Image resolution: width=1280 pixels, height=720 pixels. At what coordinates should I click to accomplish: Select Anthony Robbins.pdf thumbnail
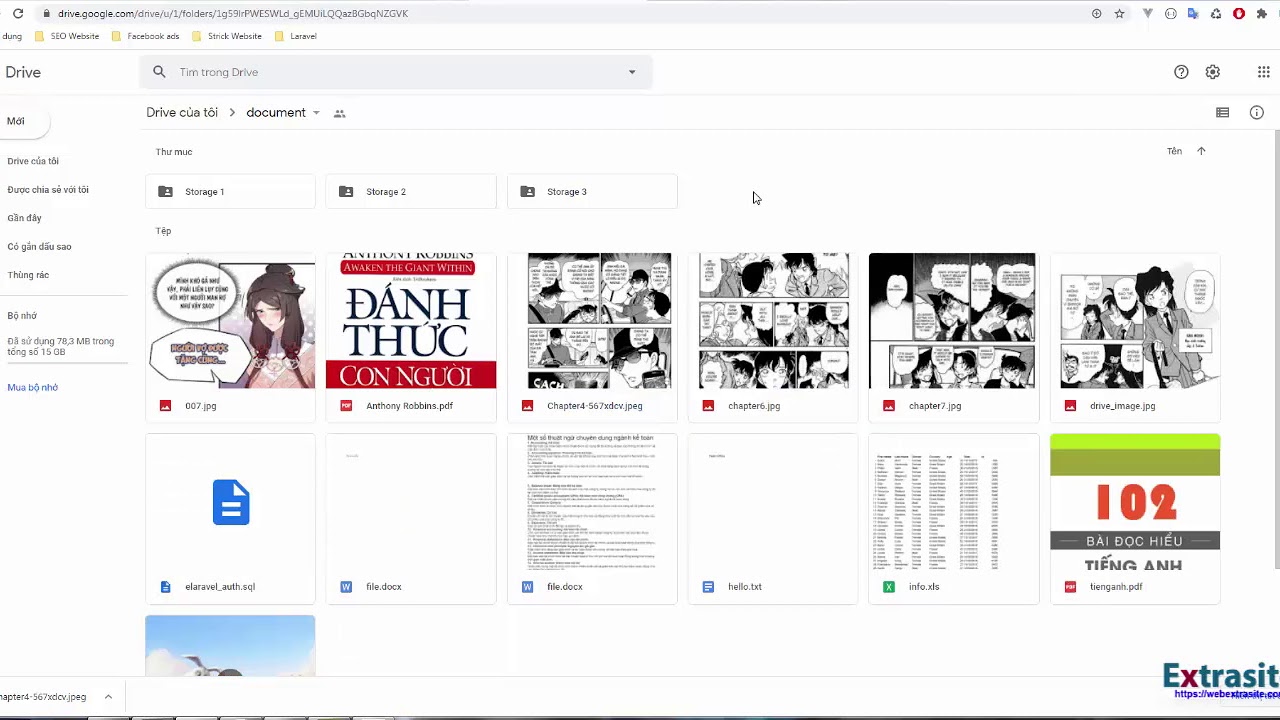click(x=411, y=321)
